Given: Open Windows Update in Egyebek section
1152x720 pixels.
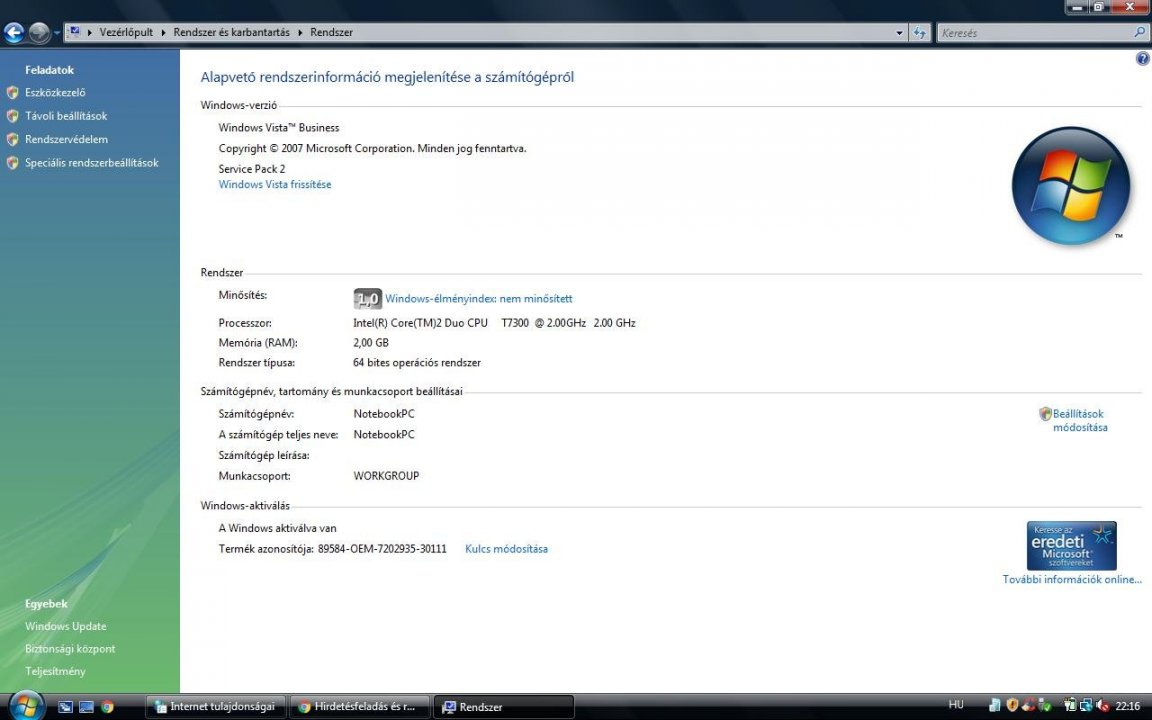Looking at the screenshot, I should click(x=65, y=627).
